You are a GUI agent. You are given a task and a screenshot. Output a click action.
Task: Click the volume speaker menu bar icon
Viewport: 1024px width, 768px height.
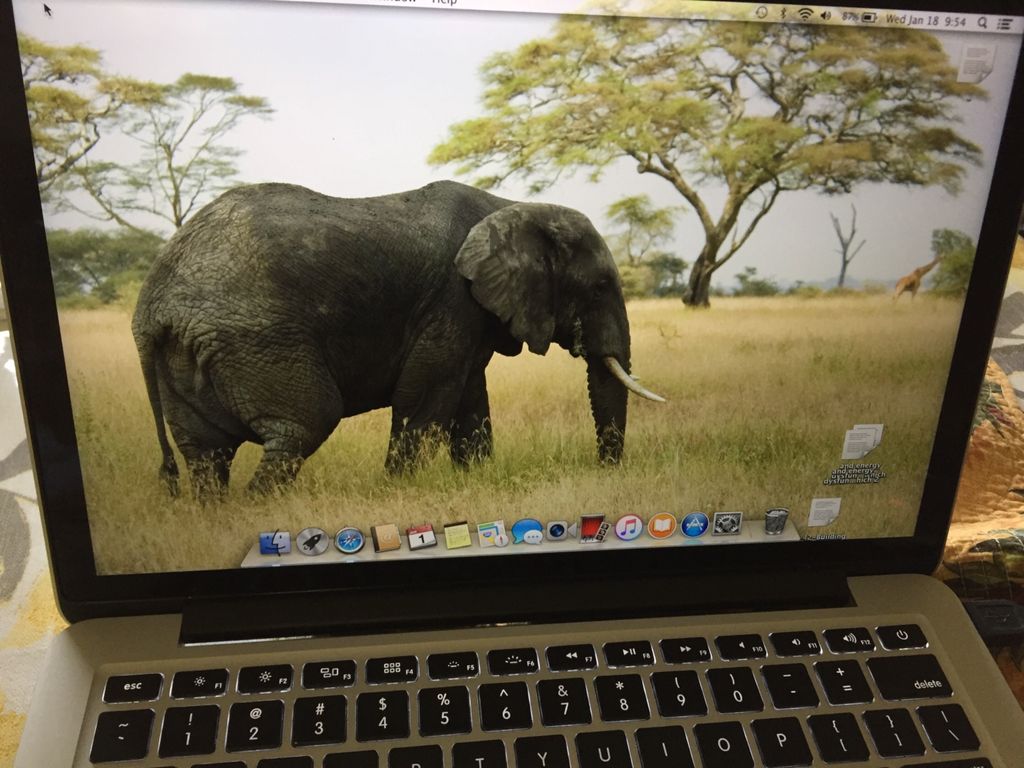pos(826,16)
